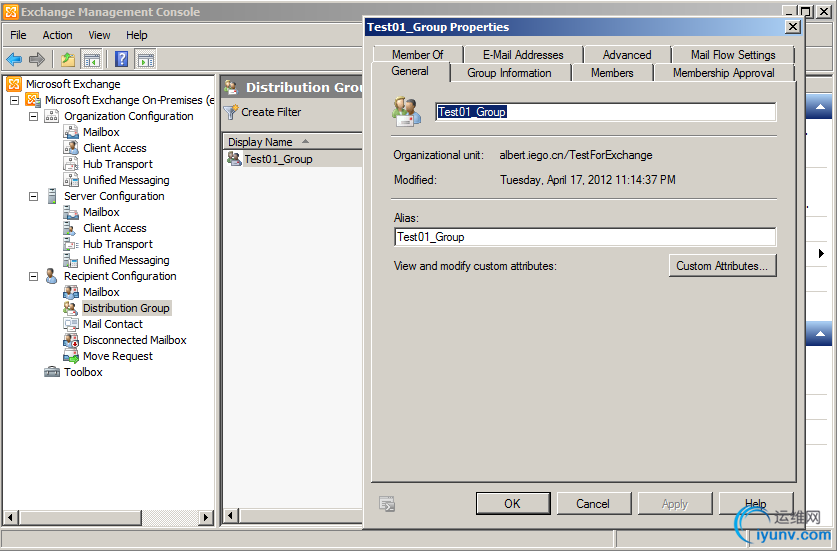Click the Toolbox icon

(52, 372)
